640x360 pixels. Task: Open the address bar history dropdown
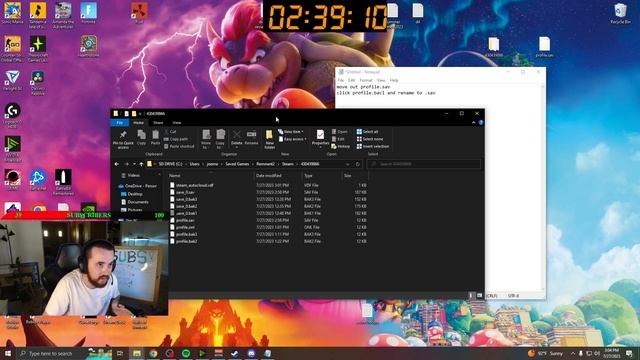pos(347,164)
